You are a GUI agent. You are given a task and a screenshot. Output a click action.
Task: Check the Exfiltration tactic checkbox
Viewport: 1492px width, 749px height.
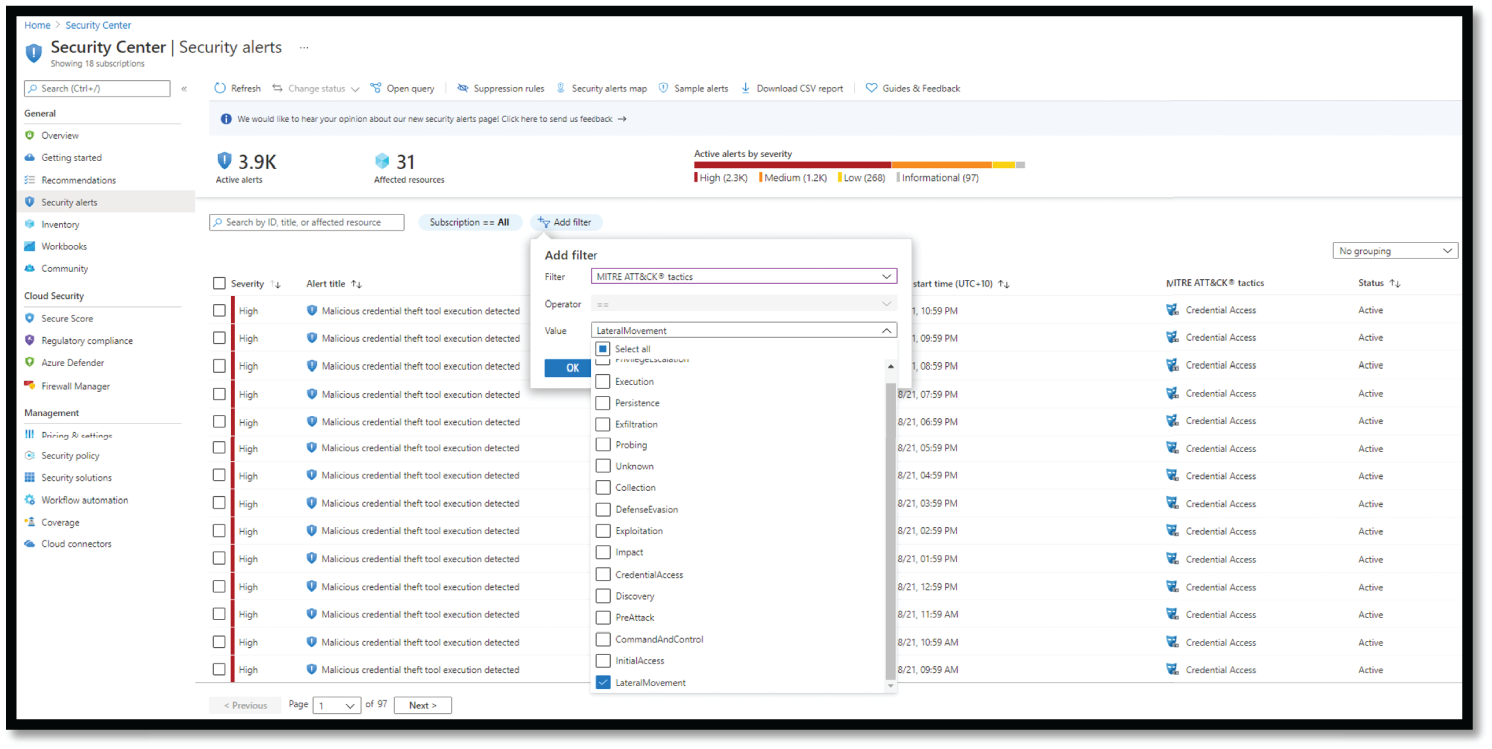603,424
